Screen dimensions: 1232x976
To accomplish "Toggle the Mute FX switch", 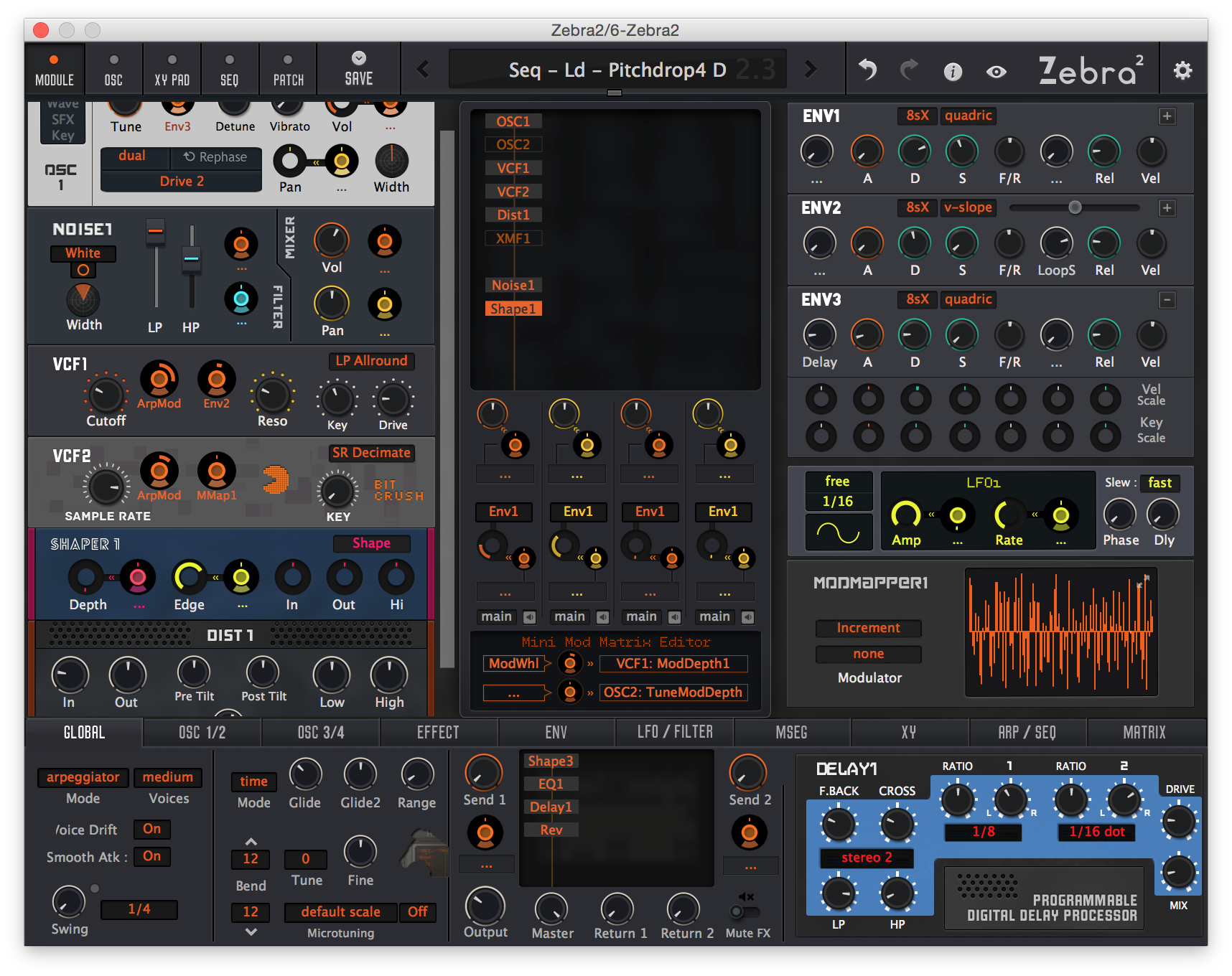I will [745, 912].
